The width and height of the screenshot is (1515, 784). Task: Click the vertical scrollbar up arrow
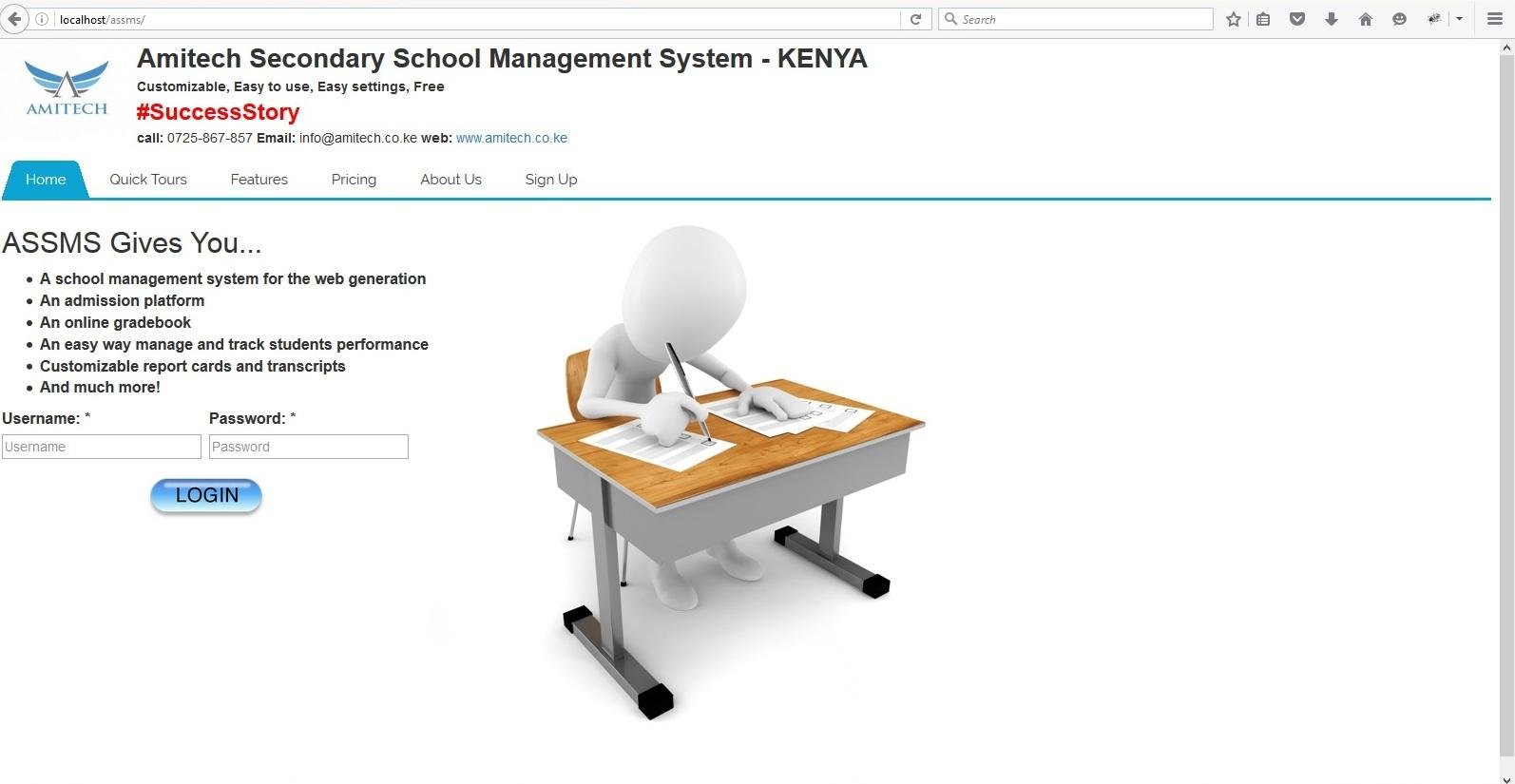click(x=1506, y=48)
